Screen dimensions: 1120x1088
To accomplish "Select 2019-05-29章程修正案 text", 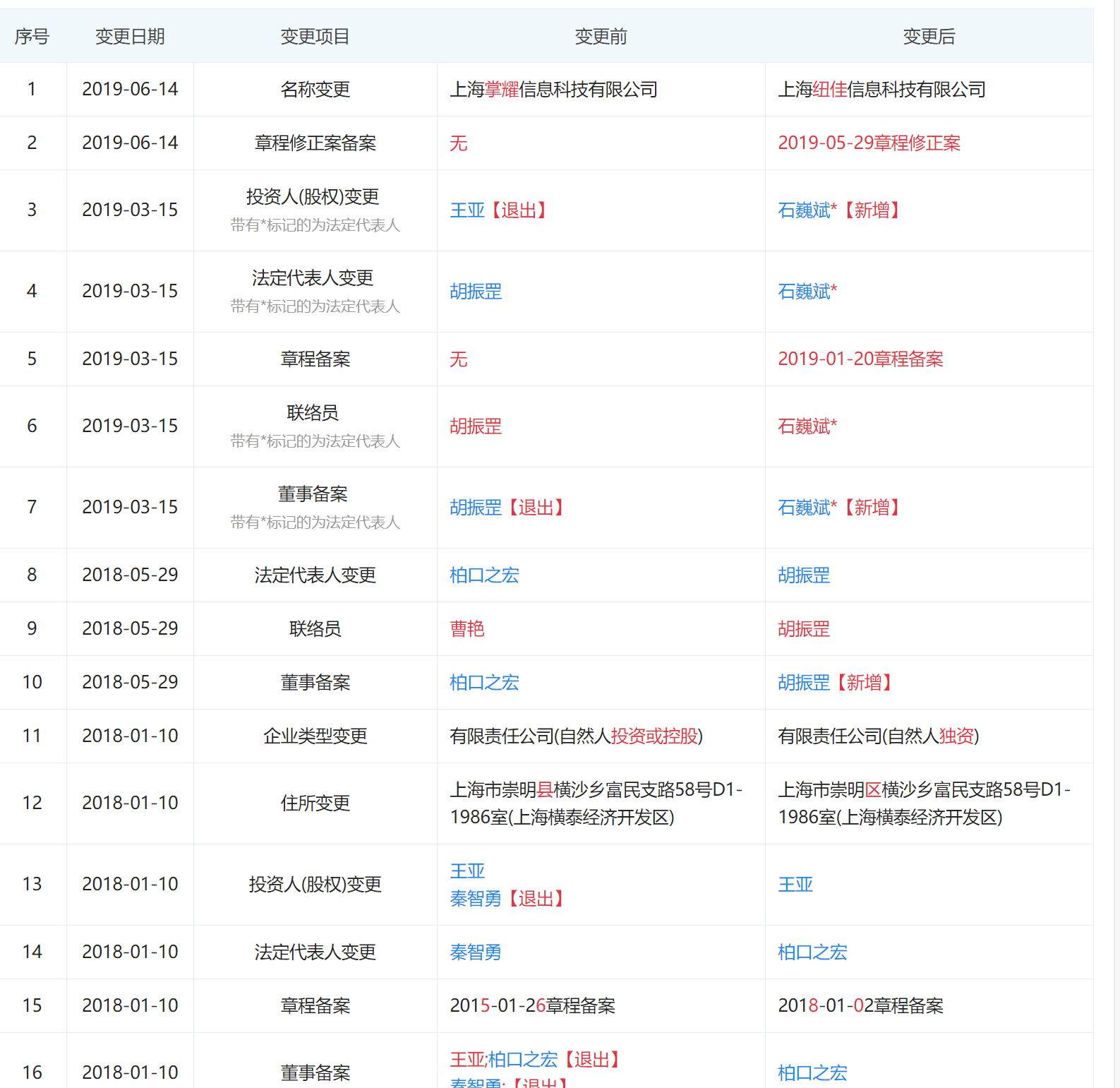I will (869, 143).
